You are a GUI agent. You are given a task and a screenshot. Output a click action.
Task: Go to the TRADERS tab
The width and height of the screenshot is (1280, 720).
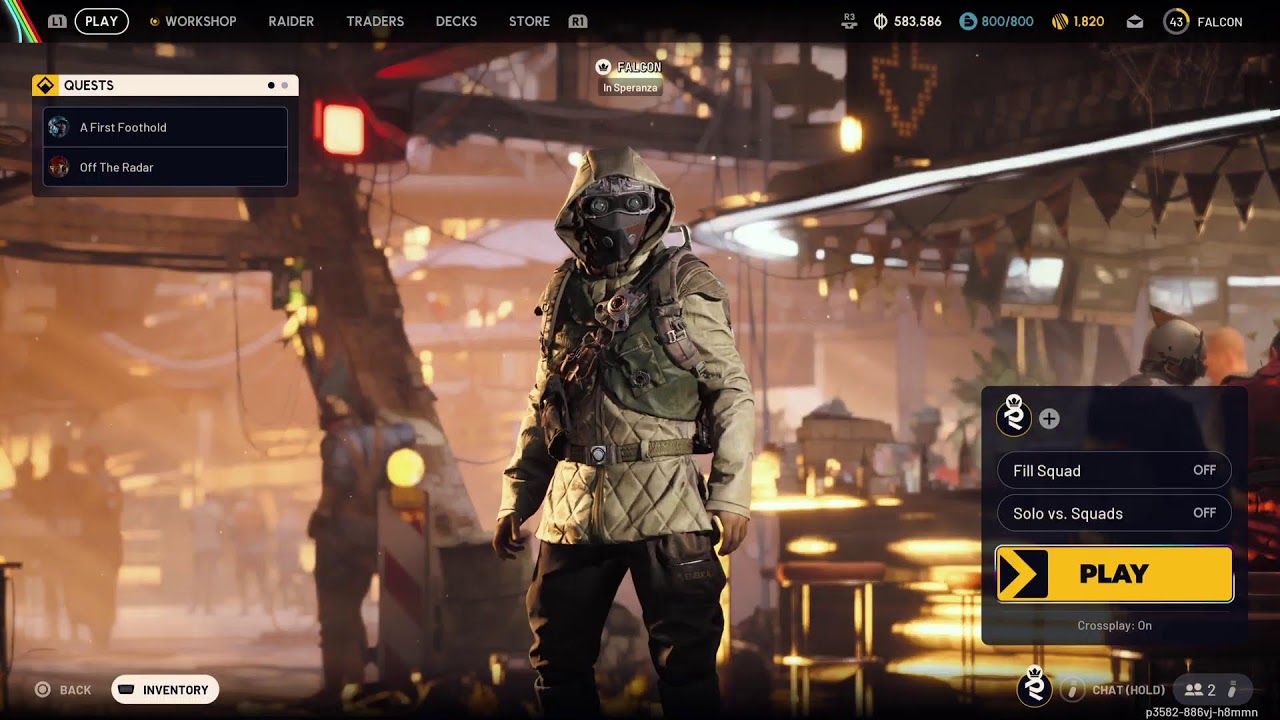tap(375, 21)
